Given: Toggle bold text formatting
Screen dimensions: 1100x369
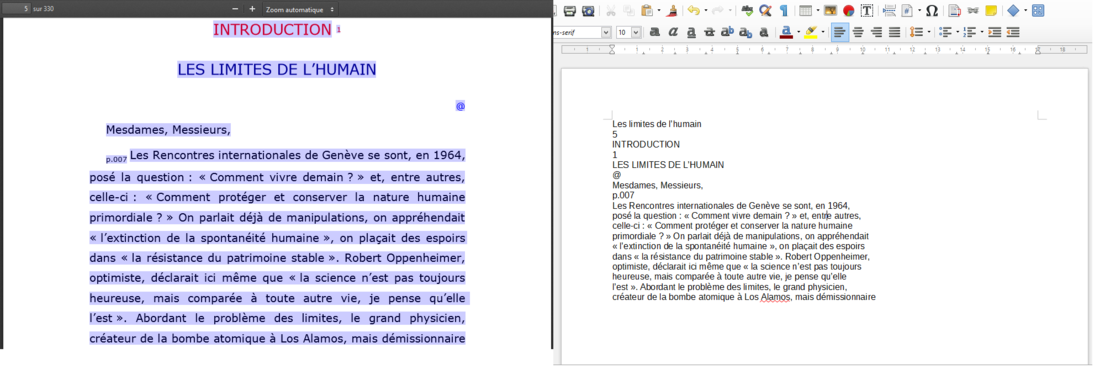Looking at the screenshot, I should coord(655,32).
